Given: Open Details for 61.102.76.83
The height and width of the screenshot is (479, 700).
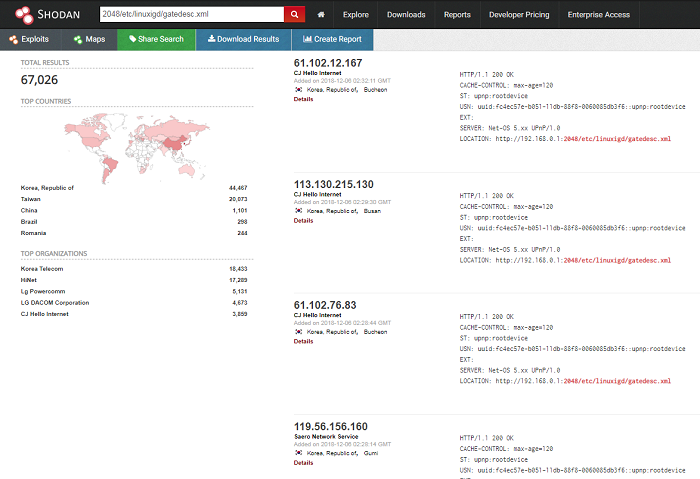Looking at the screenshot, I should point(303,342).
